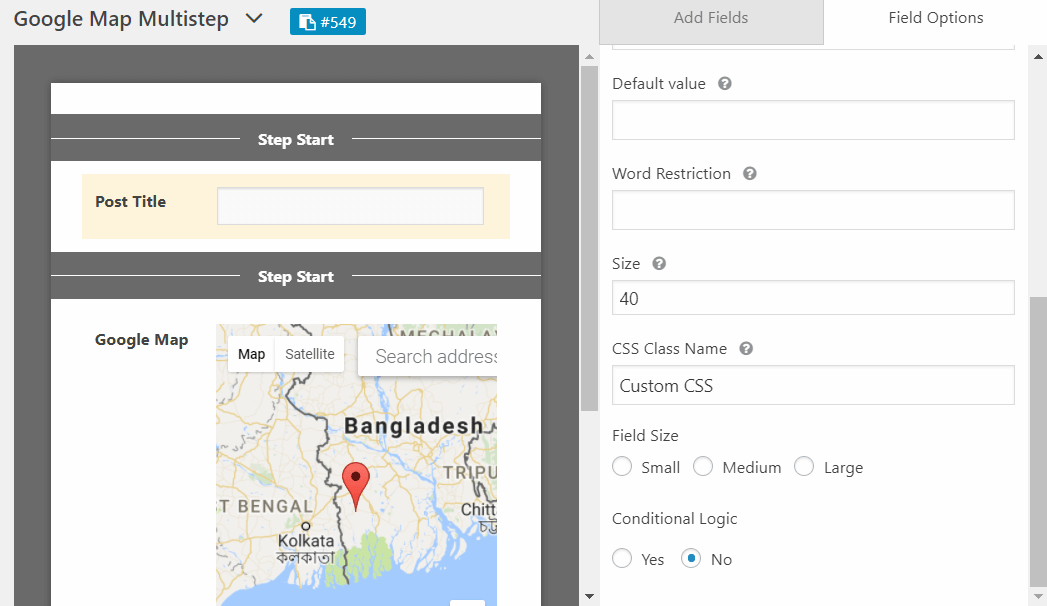The image size is (1047, 606).
Task: Click the Post Title text input
Action: (x=351, y=206)
